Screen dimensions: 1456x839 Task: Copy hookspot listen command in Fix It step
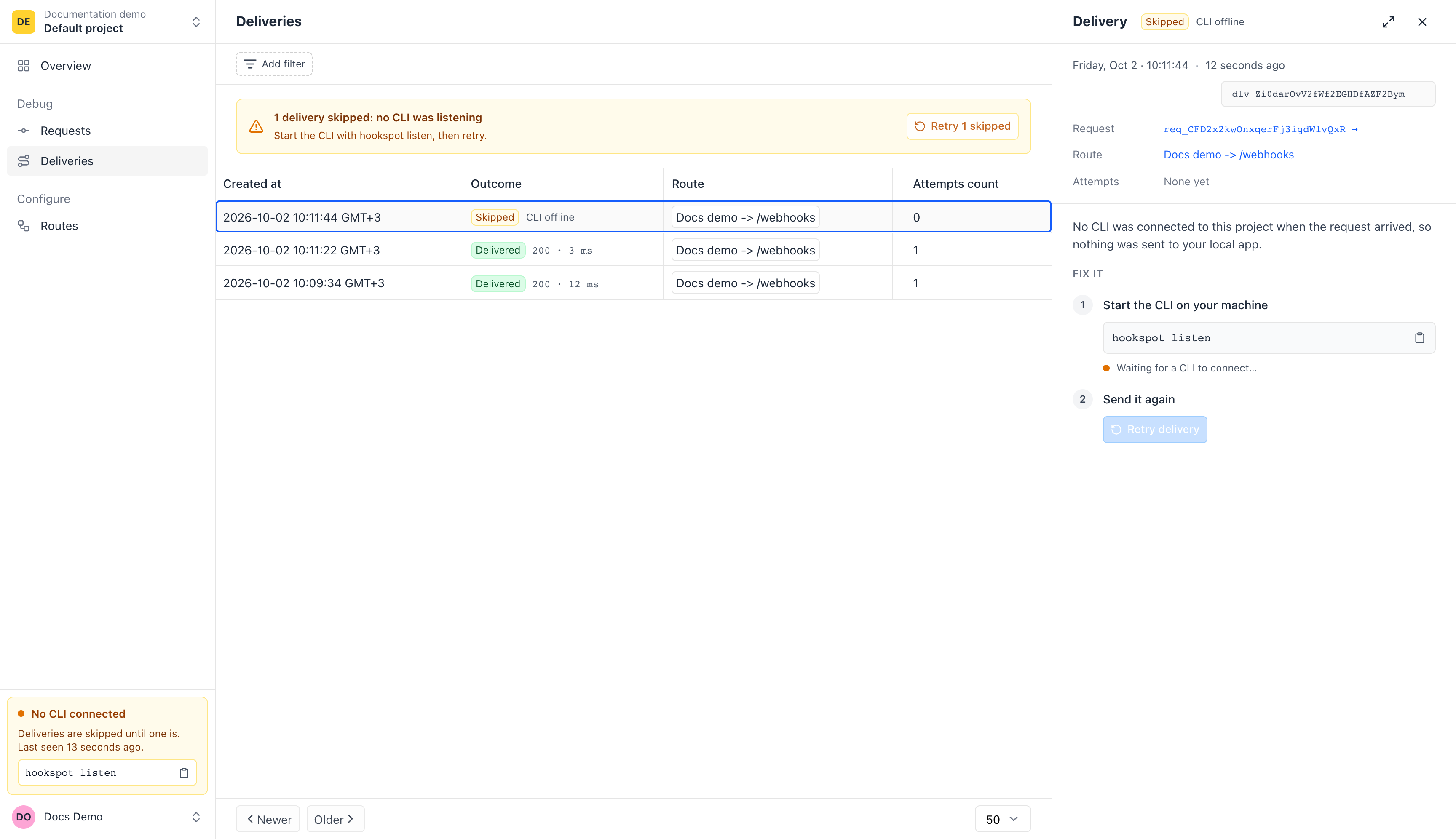click(1419, 338)
